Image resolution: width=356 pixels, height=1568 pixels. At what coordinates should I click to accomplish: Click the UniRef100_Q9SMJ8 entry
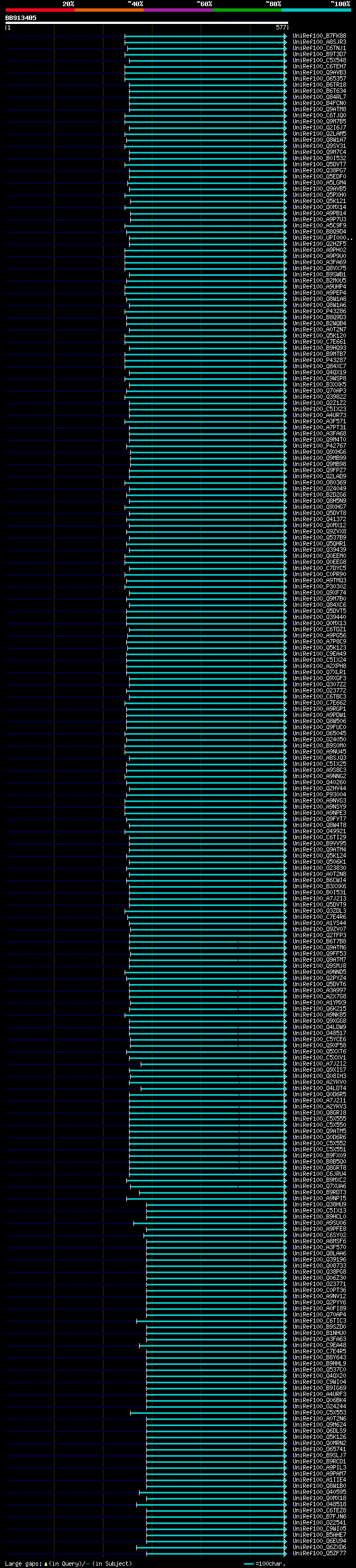point(319,966)
